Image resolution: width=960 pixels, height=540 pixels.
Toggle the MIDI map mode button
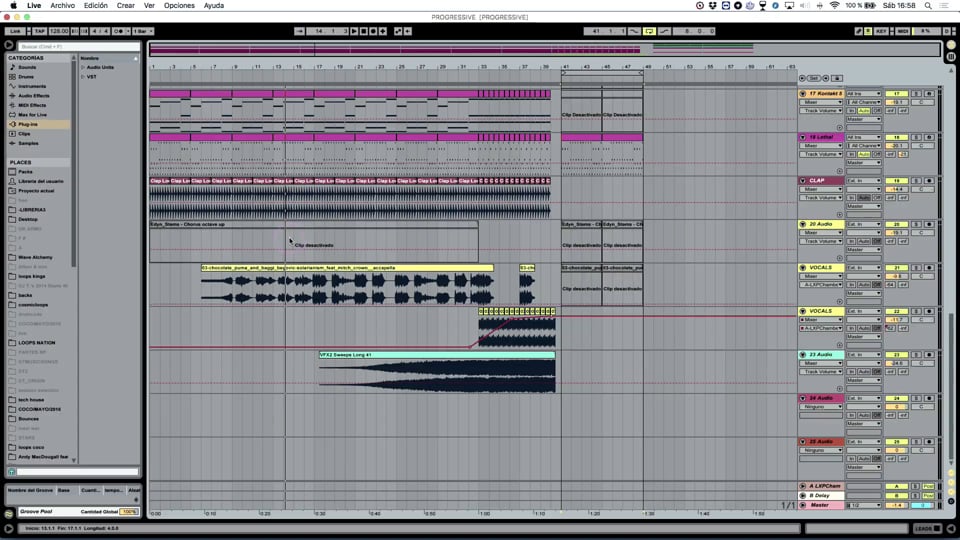pyautogui.click(x=902, y=31)
